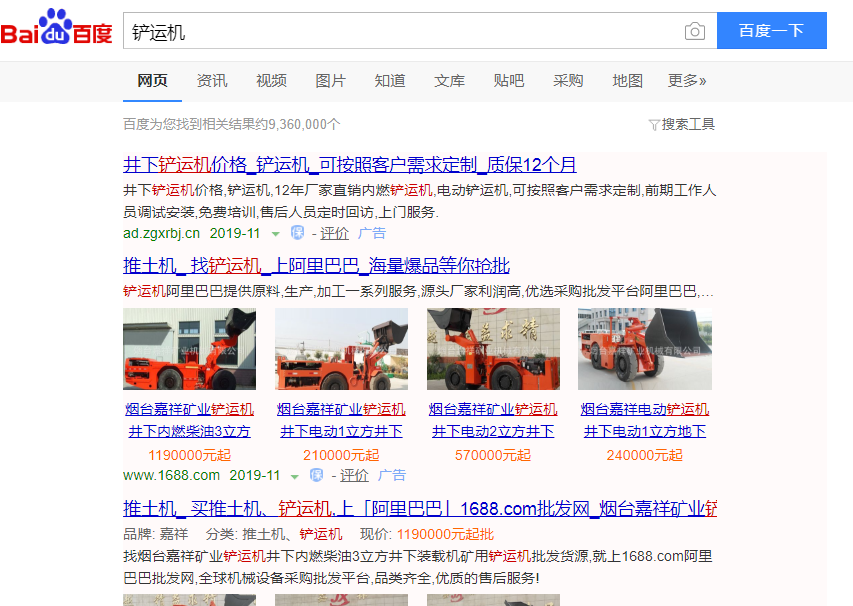Viewport: 853px width, 606px height.
Task: Click the funnel icon beside 搜索工具
Action: [x=654, y=125]
